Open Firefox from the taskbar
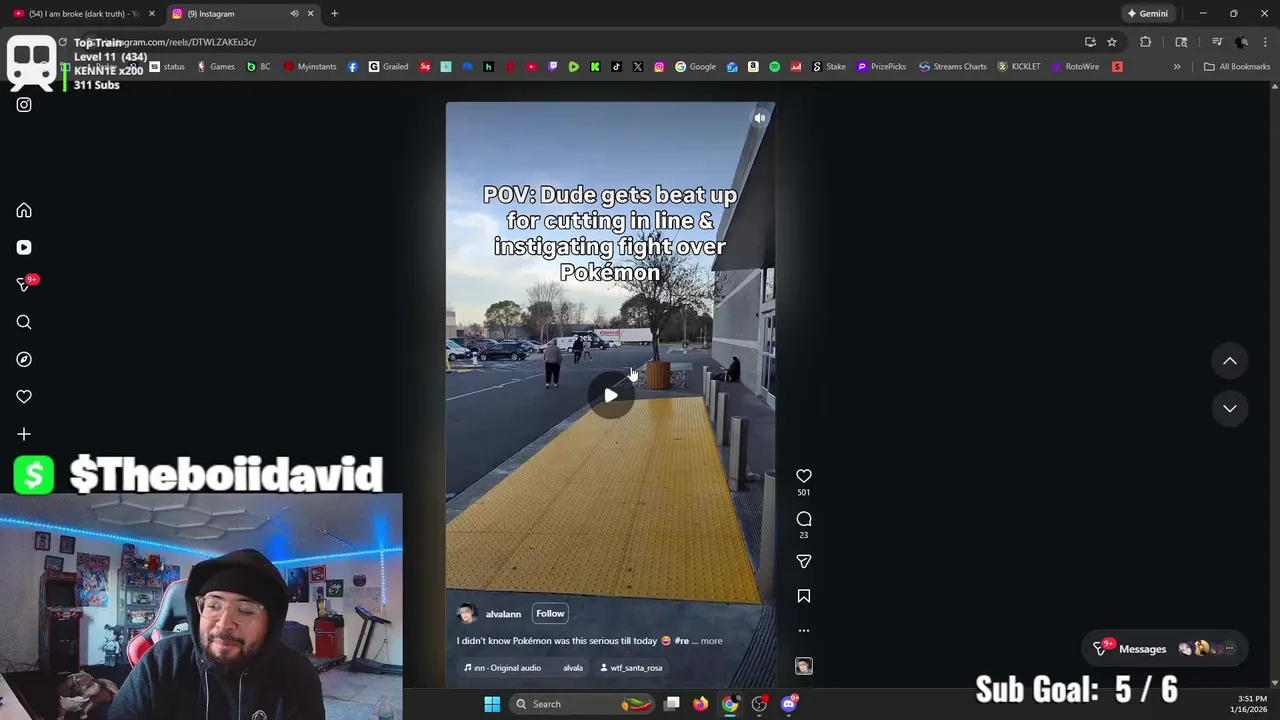 (x=701, y=704)
